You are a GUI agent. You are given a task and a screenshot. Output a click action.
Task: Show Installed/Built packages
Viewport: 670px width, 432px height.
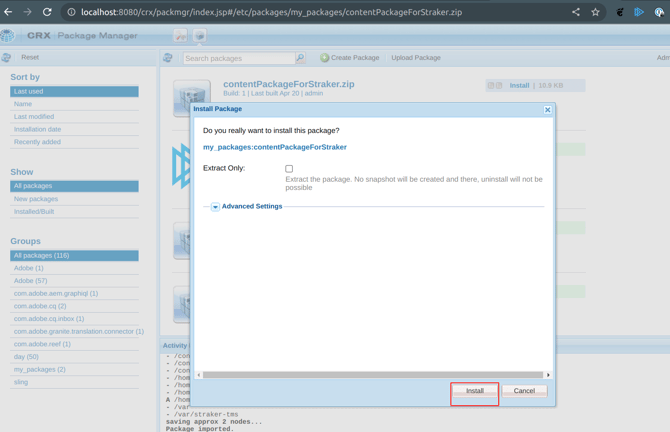click(x=34, y=212)
